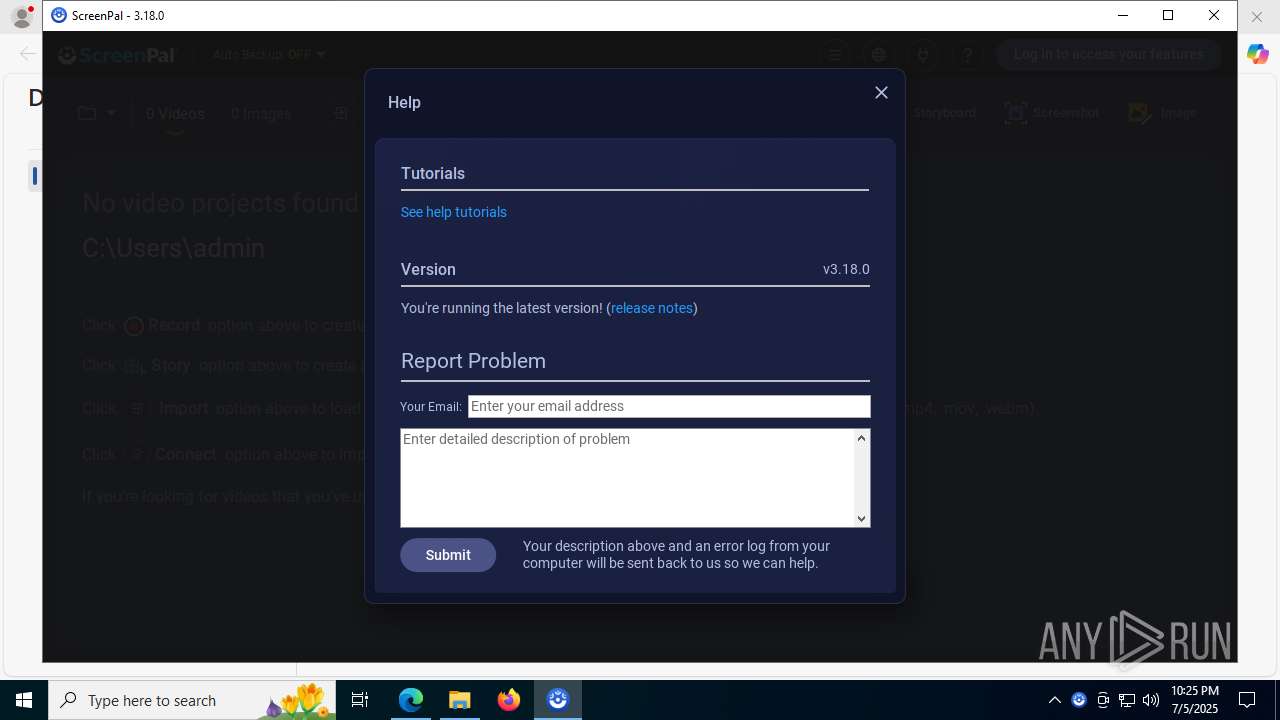Screen dimensions: 1280x720
Task: Click the ScreenPal logo in the header
Action: 117,55
